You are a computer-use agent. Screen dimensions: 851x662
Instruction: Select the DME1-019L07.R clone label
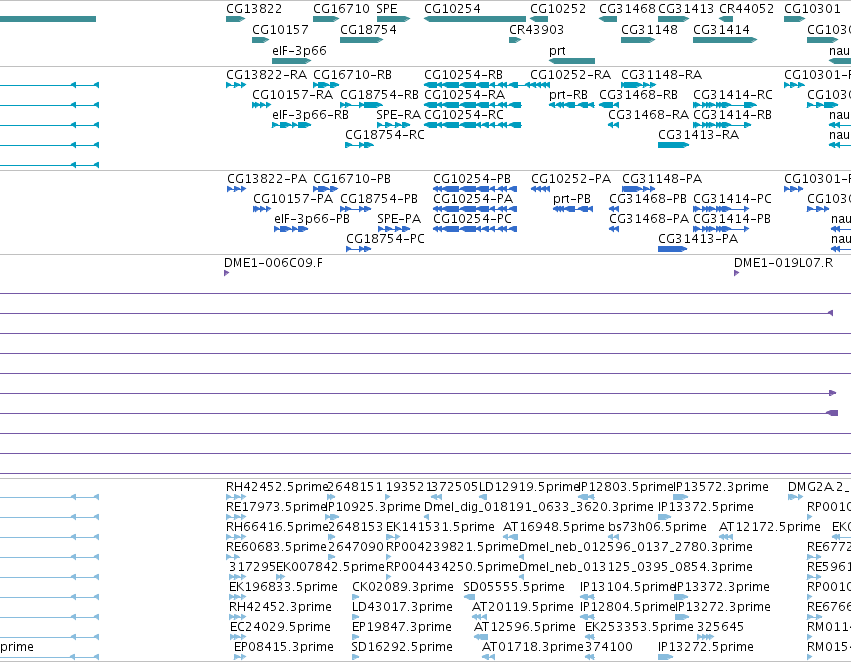coord(783,263)
